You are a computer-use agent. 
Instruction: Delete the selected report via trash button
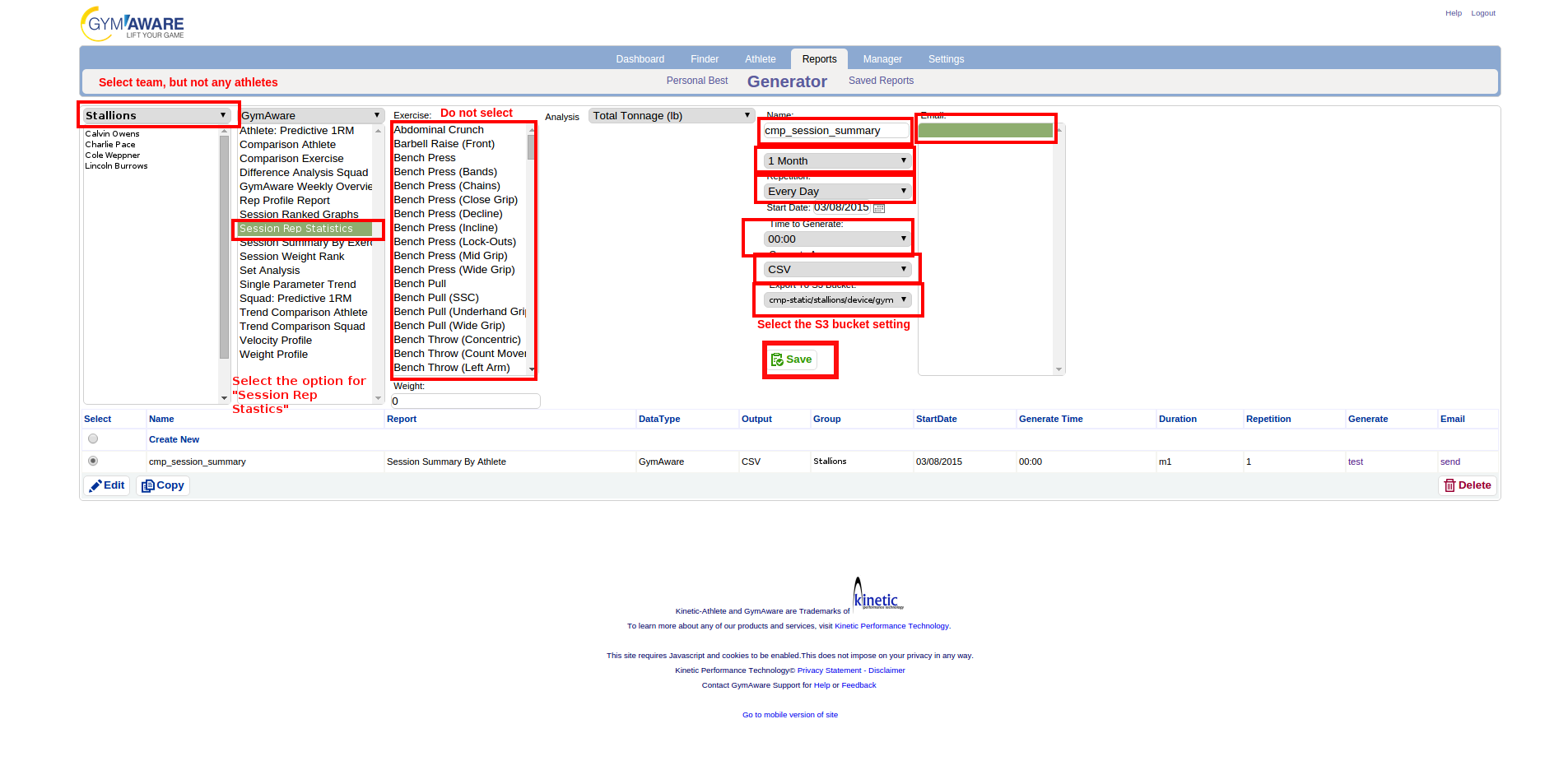1468,485
